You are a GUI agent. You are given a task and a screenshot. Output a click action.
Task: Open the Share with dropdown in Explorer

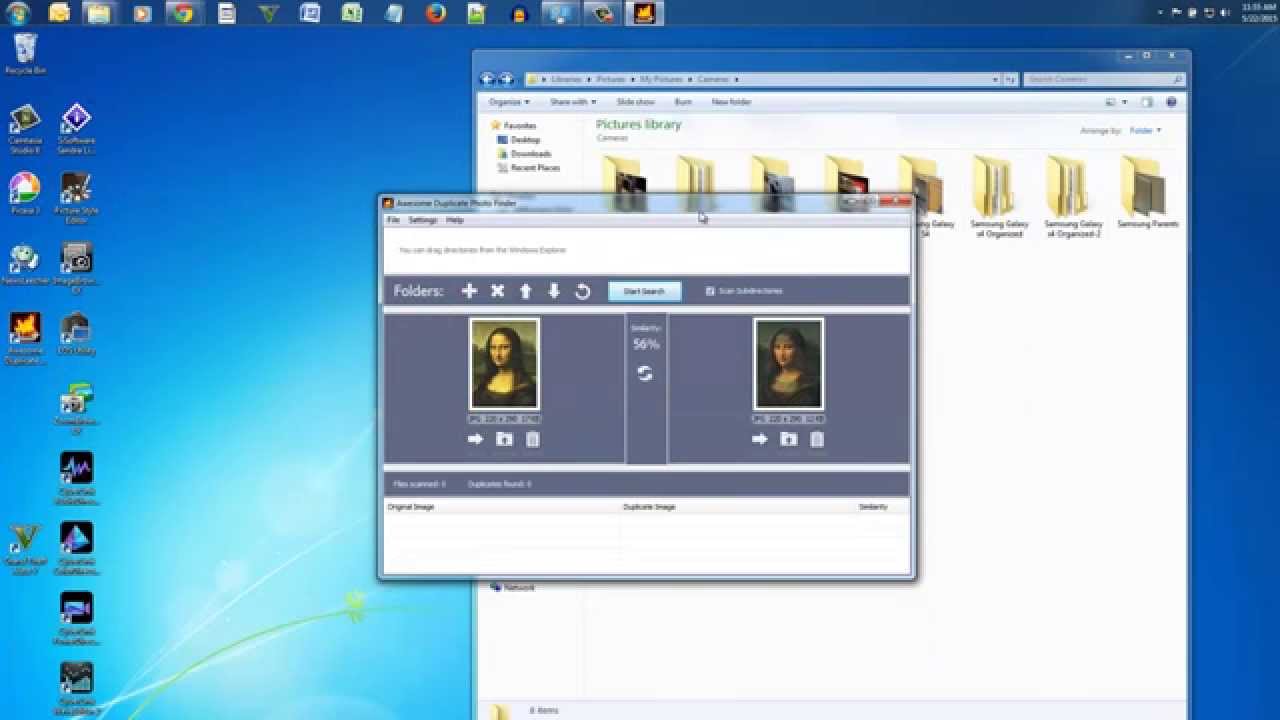[x=573, y=102]
